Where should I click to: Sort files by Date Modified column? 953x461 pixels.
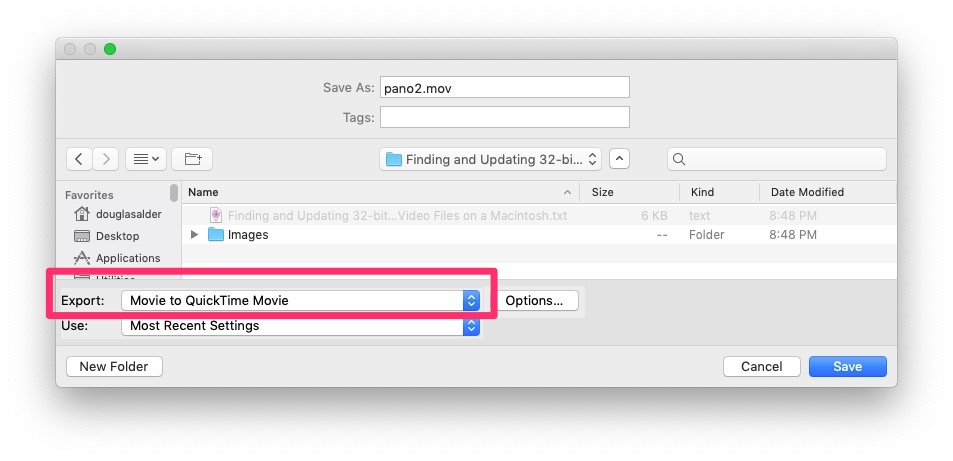tap(807, 192)
